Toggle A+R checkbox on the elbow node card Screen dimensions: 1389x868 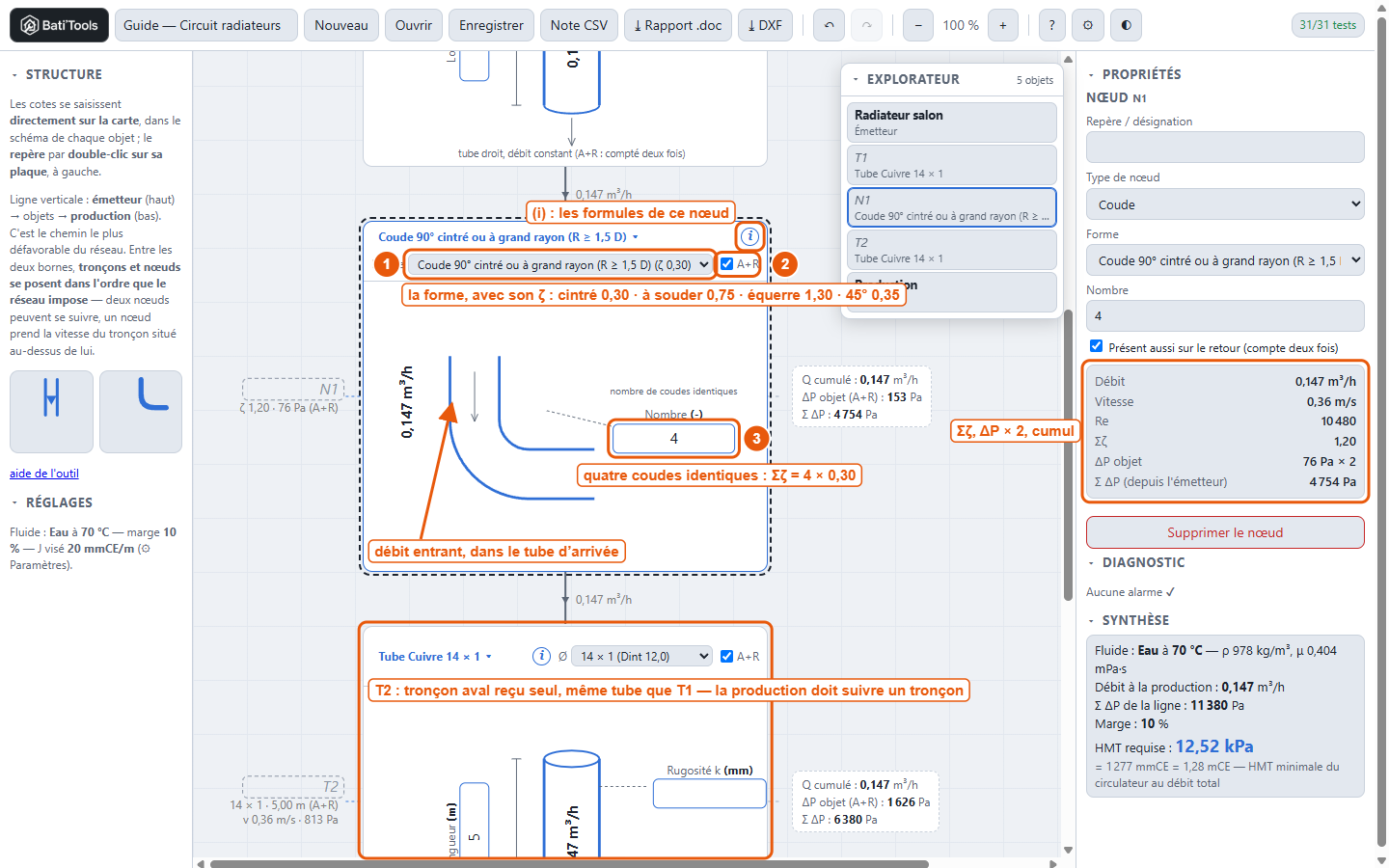tap(726, 264)
